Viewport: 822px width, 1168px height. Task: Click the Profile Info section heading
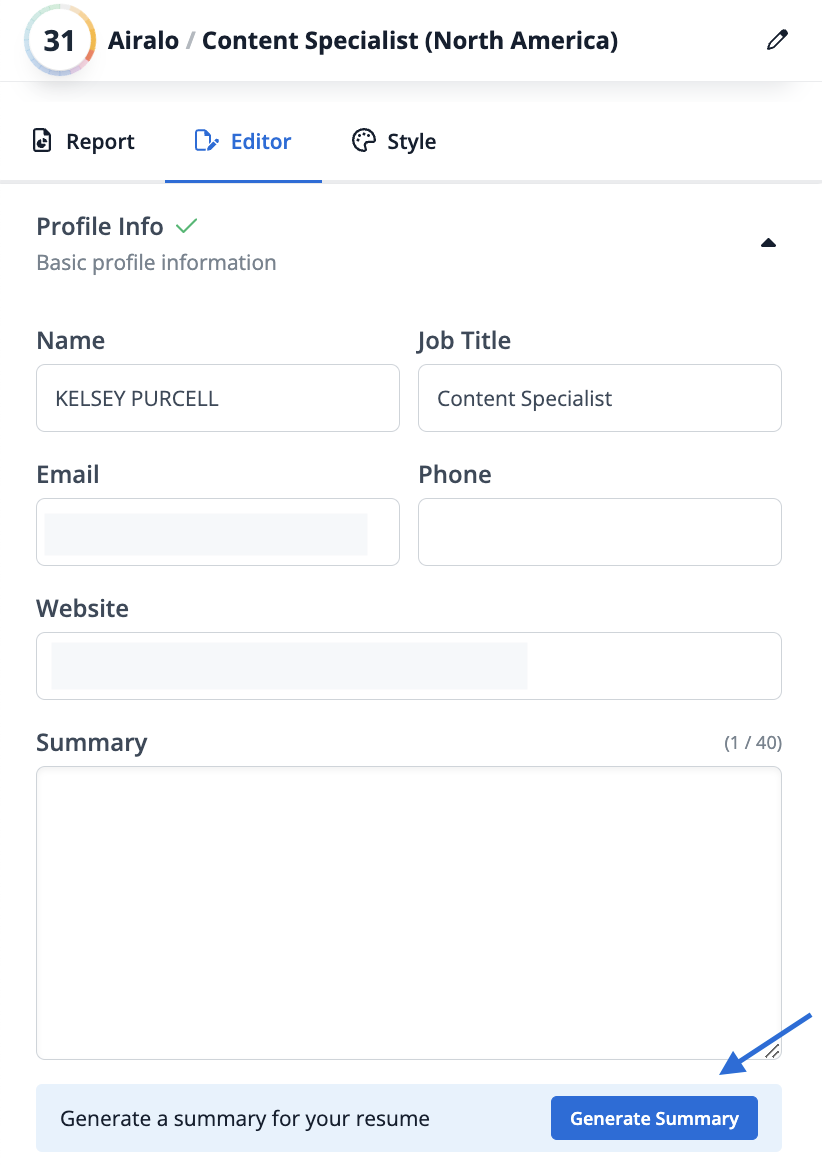coord(100,226)
